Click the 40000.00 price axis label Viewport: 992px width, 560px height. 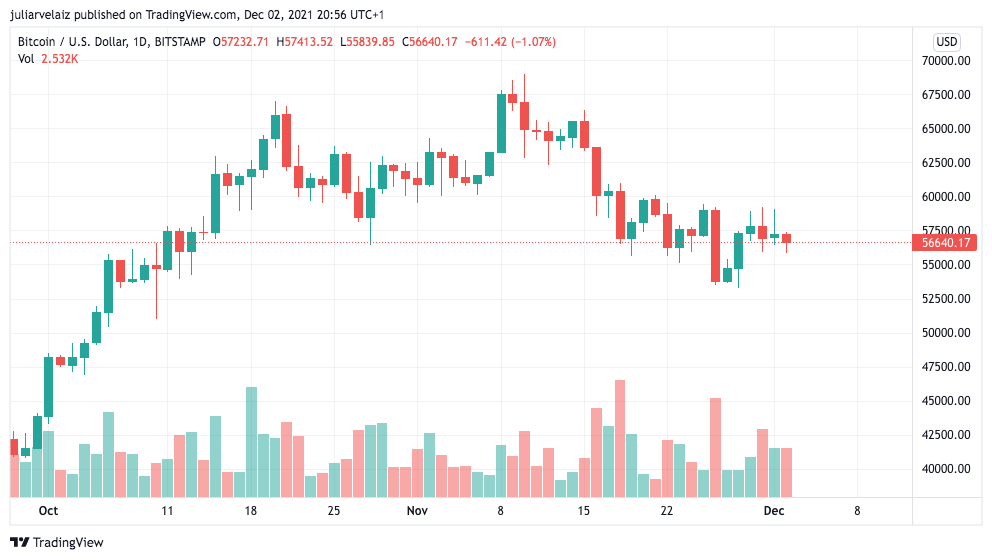(946, 469)
